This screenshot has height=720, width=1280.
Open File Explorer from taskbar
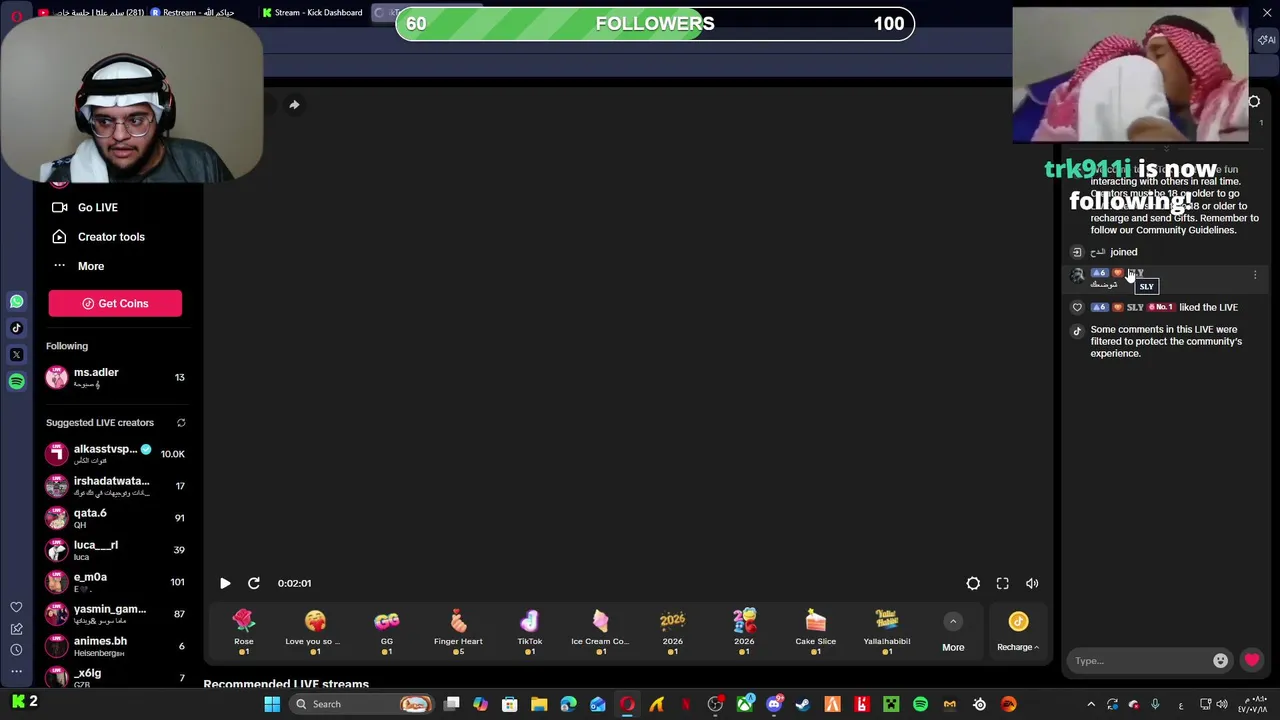pos(539,704)
